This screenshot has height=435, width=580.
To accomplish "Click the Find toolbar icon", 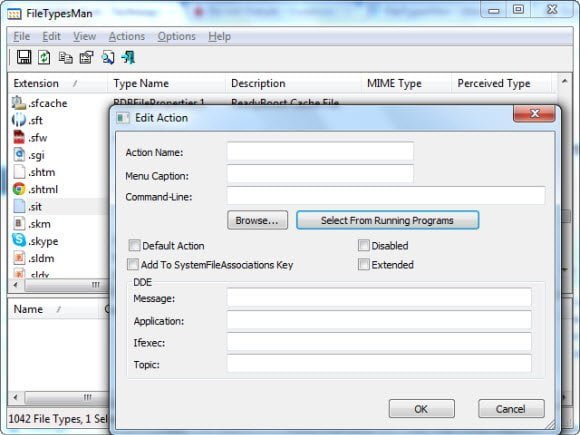I will tap(108, 58).
